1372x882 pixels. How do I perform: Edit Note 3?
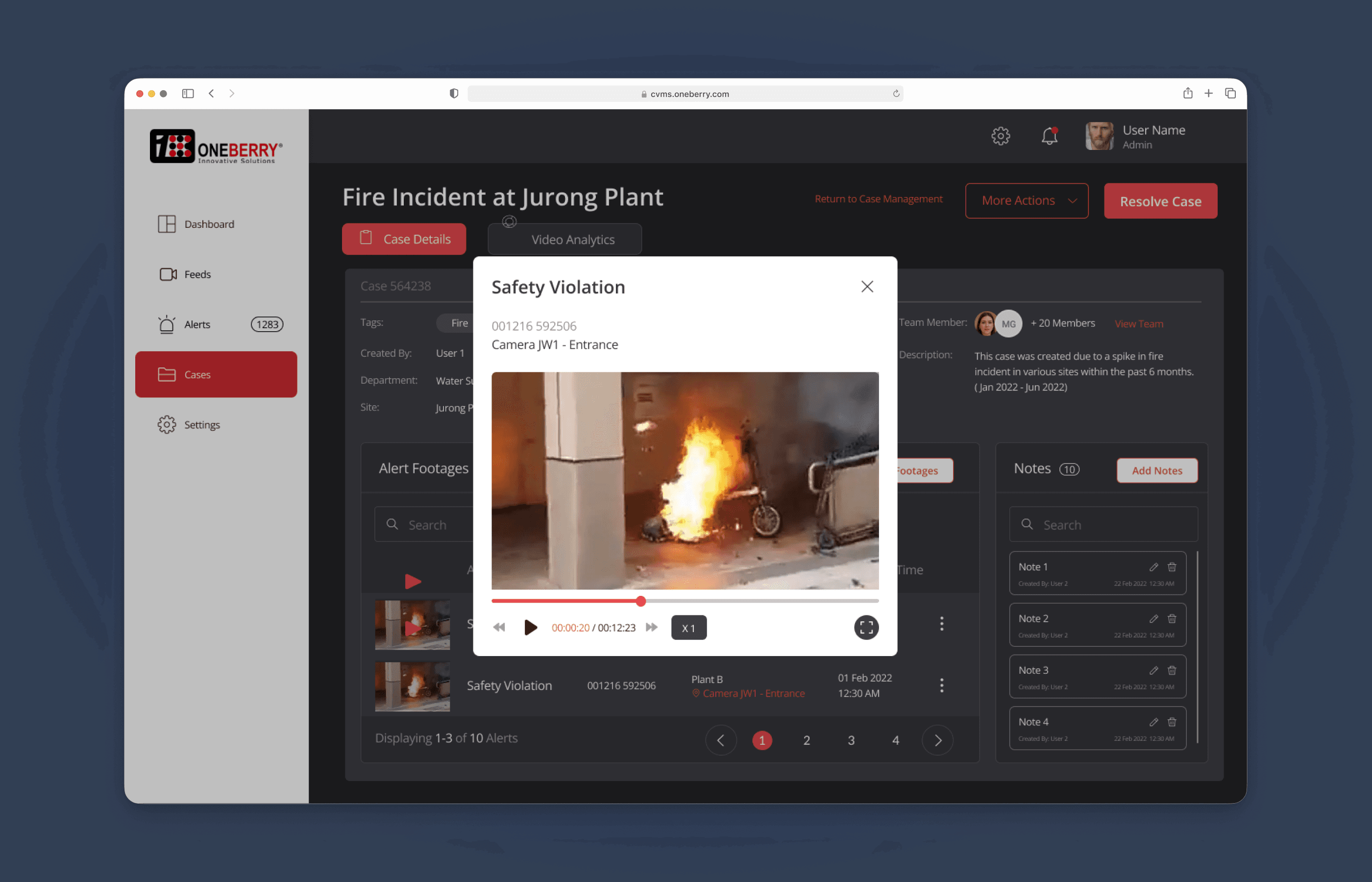click(1154, 670)
